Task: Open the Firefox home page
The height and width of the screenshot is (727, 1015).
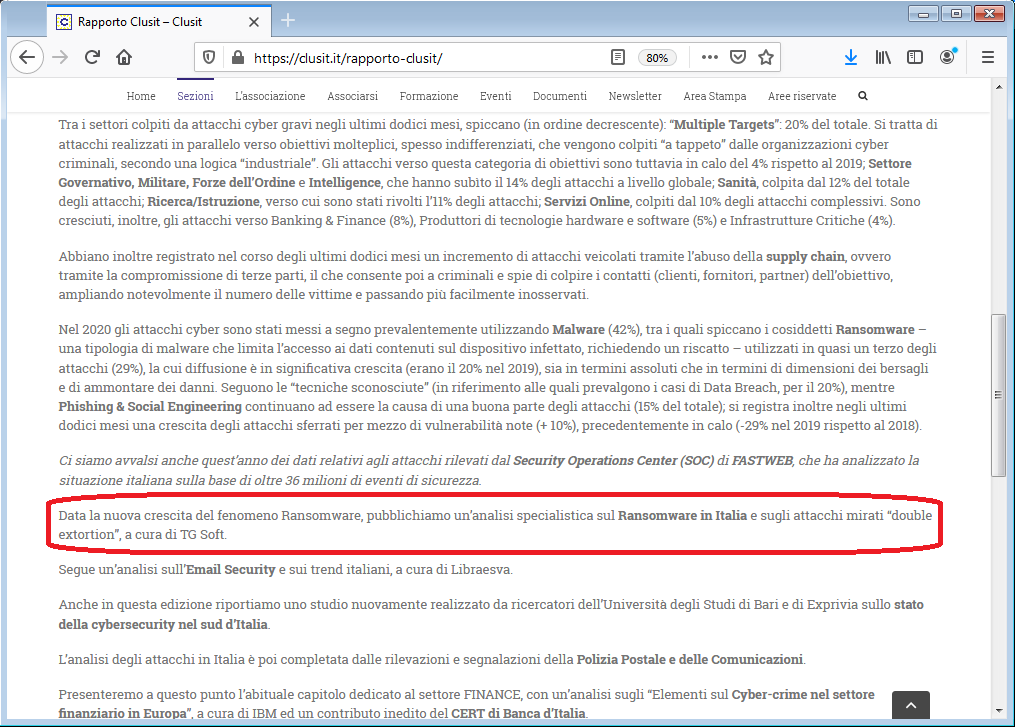Action: (x=124, y=58)
